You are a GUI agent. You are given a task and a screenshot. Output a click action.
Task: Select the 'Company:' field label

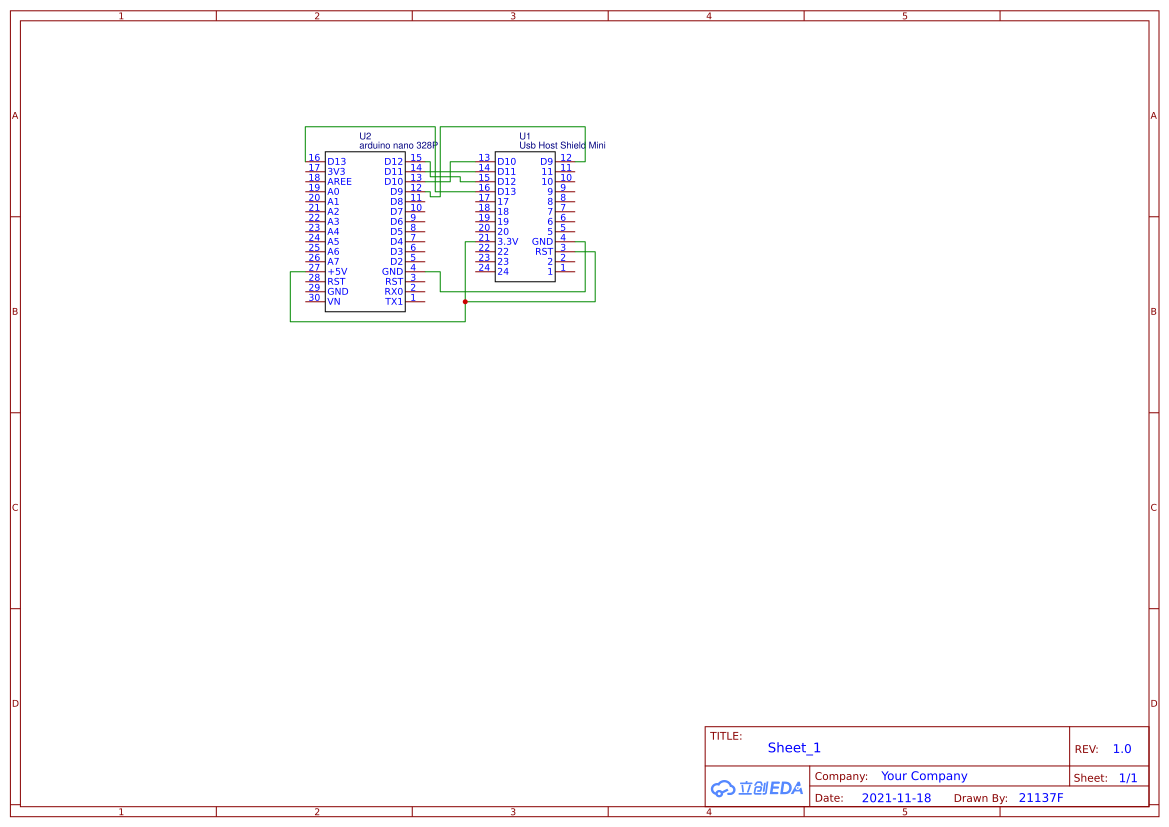pyautogui.click(x=841, y=776)
